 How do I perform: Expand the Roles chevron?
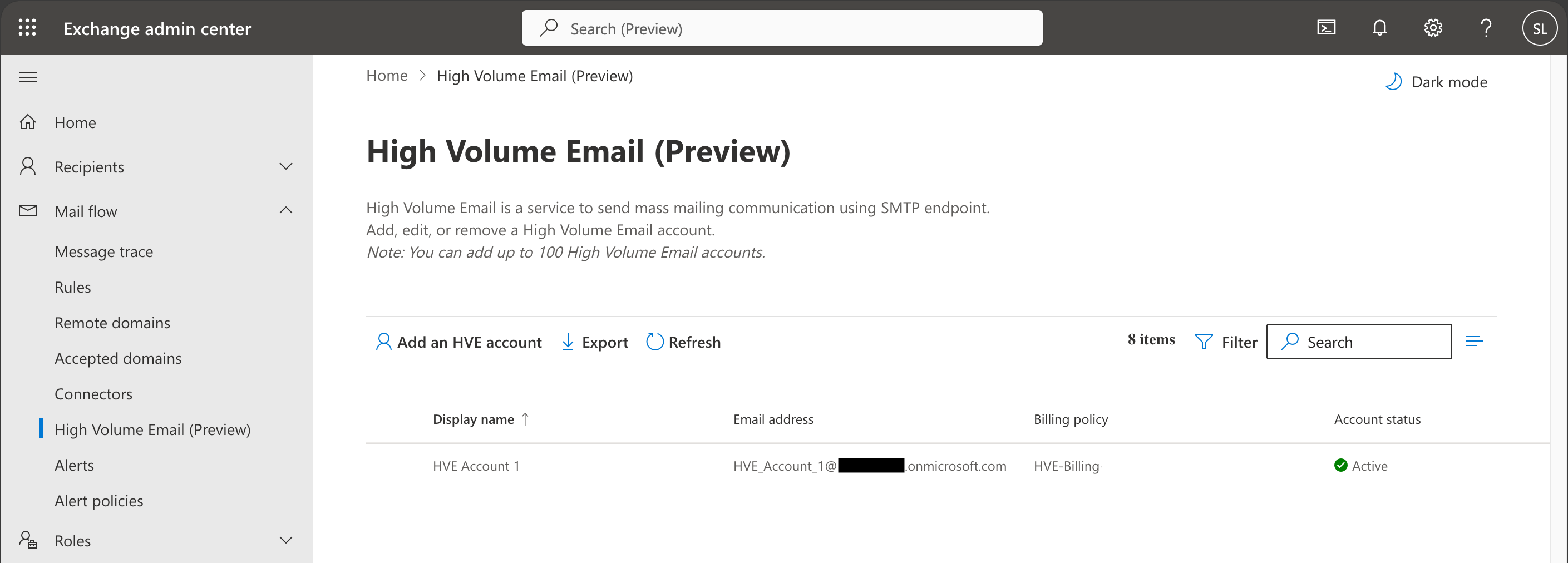285,540
